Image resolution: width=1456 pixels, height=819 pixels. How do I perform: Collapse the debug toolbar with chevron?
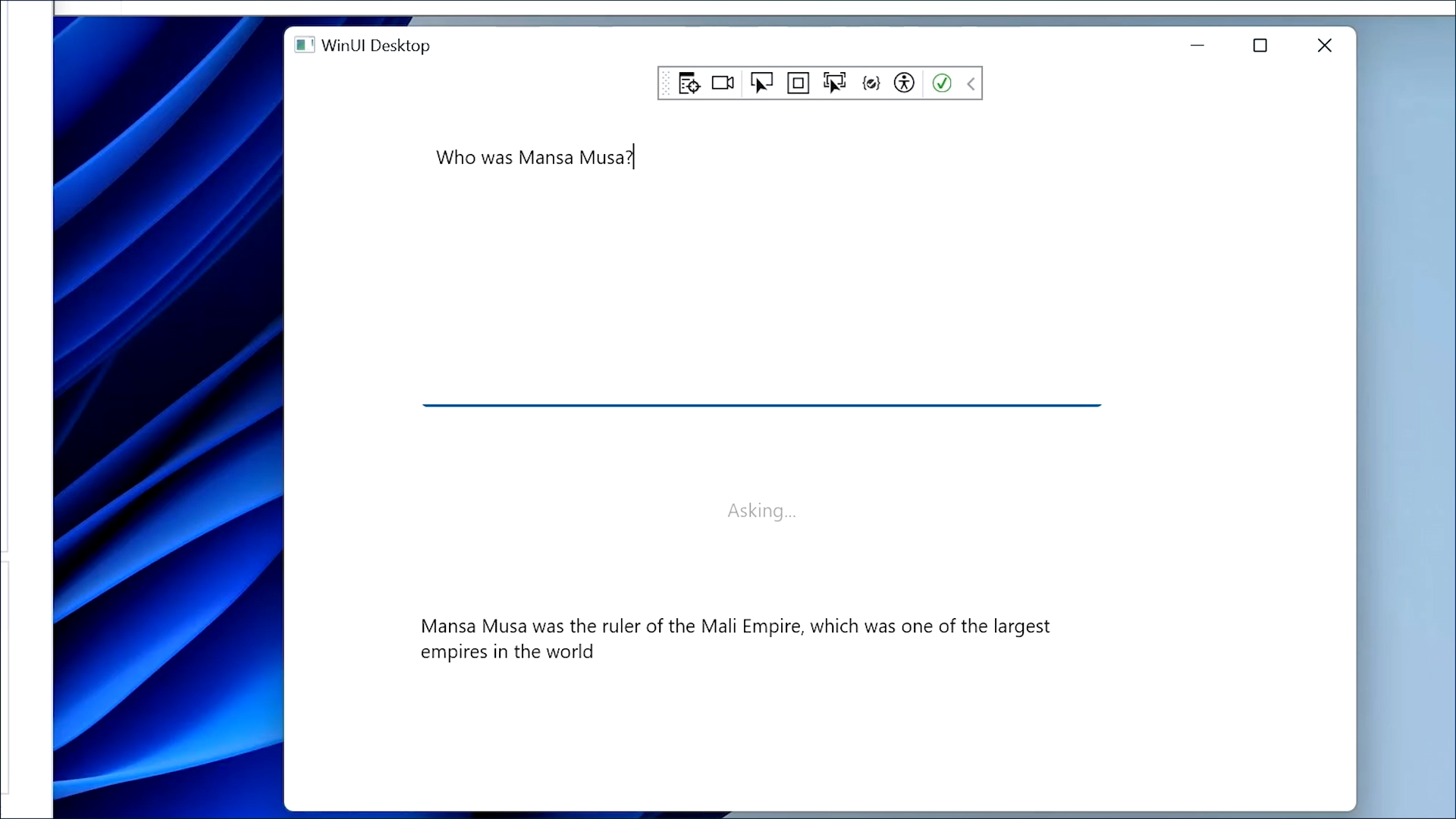[x=971, y=83]
